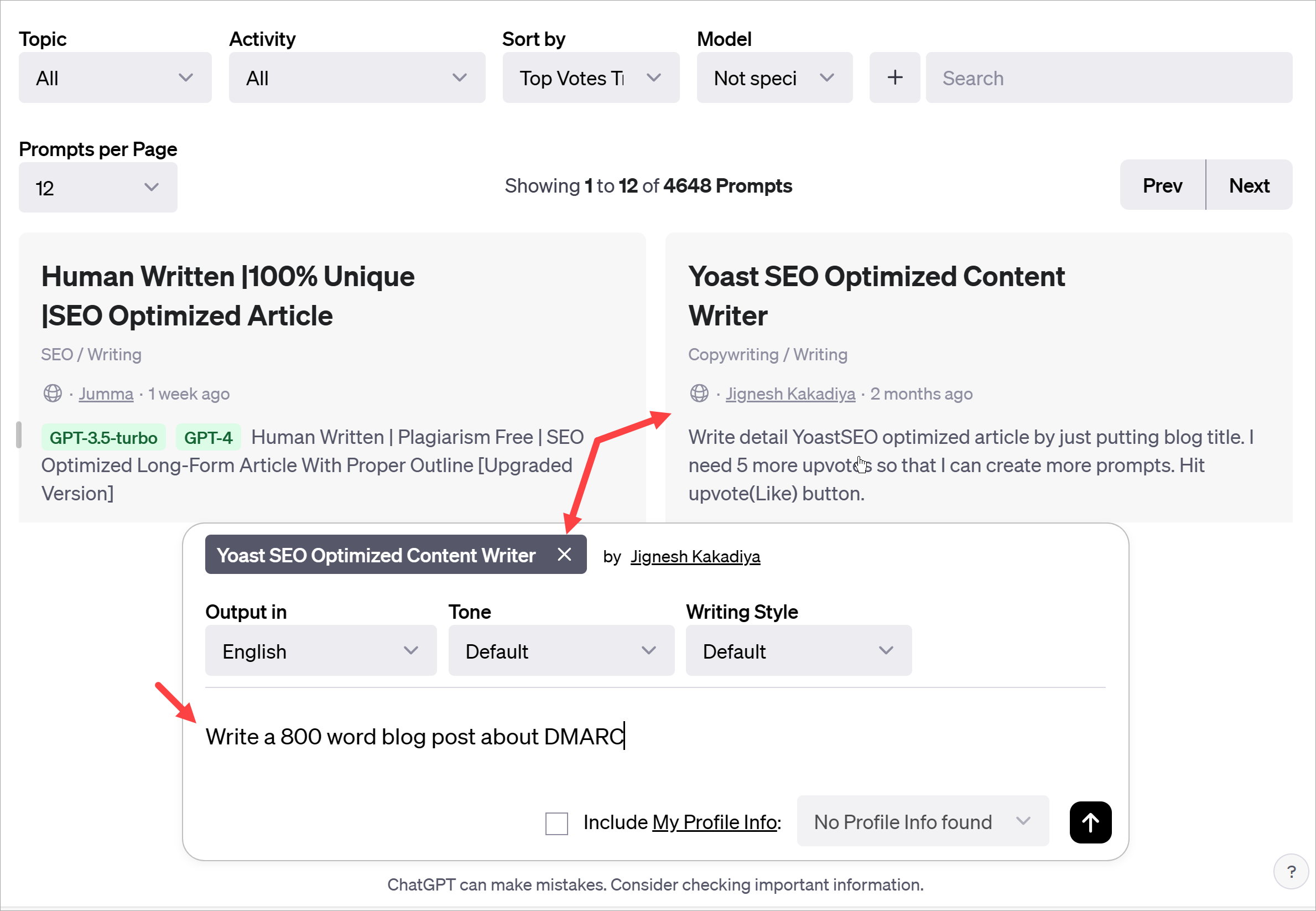Open the Writing Style dropdown

click(x=798, y=650)
